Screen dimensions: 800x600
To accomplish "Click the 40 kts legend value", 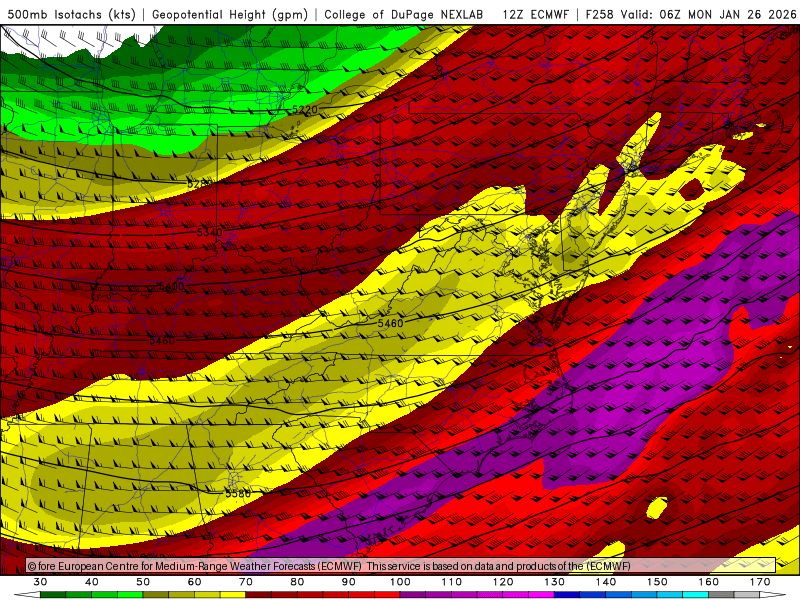I will pos(92,582).
